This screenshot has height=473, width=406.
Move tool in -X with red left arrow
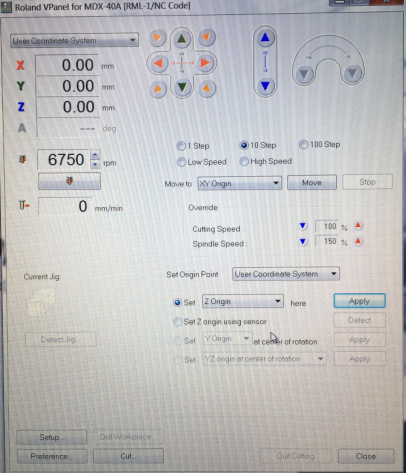tap(159, 63)
